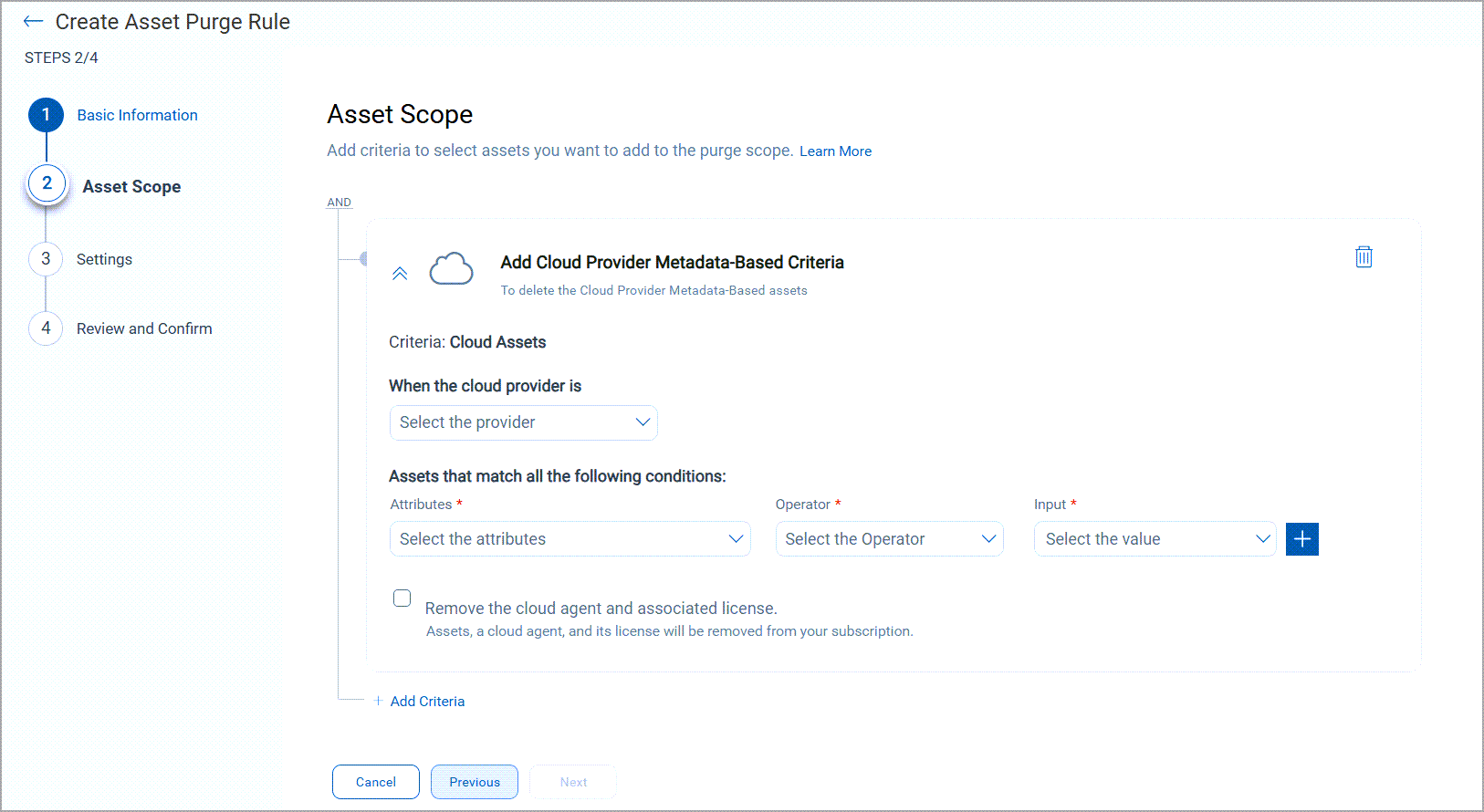Click the Previous button
Image resolution: width=1484 pixels, height=812 pixels.
click(475, 782)
